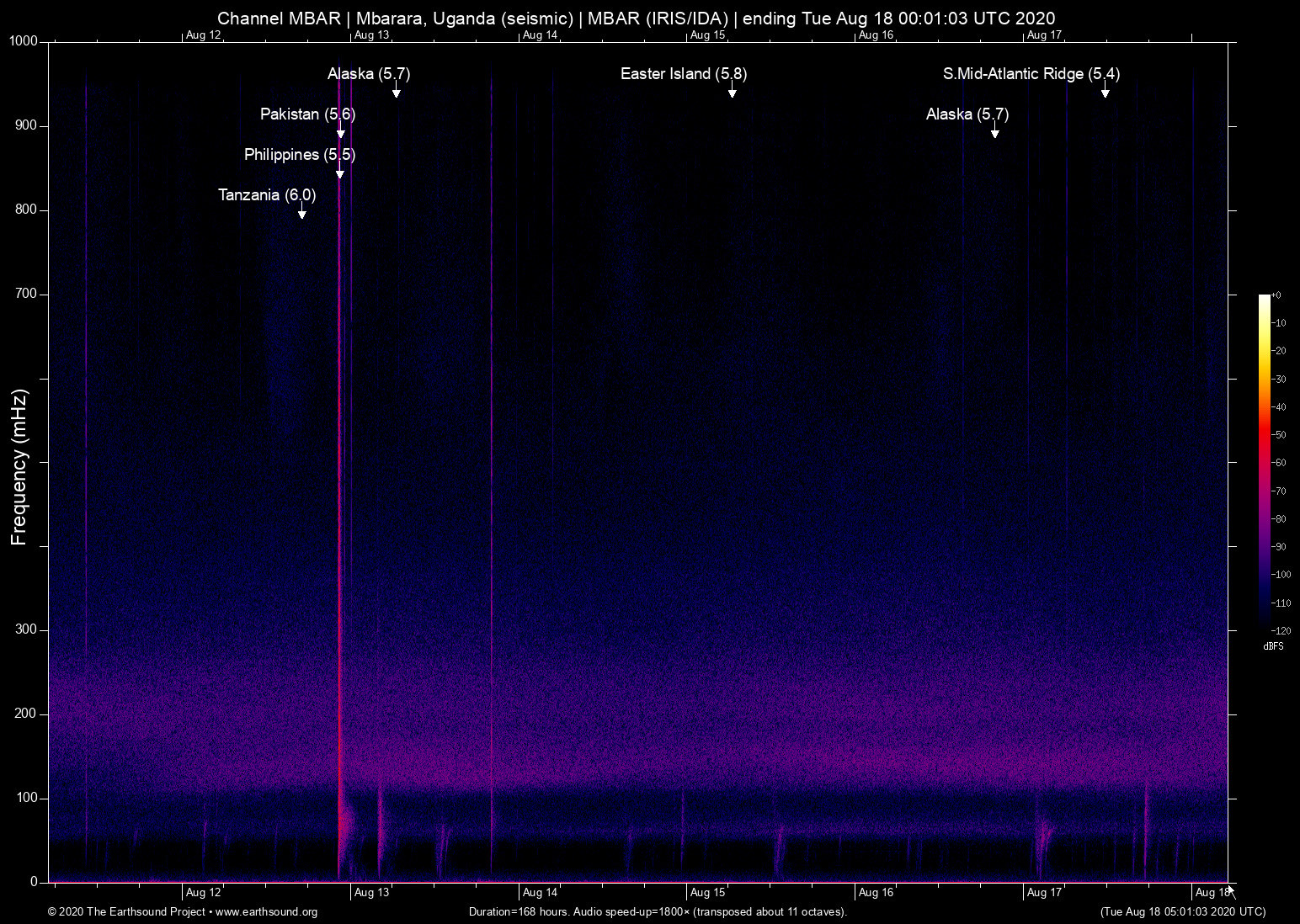
Task: Click the Aug 14 label on bottom axis
Action: pyautogui.click(x=540, y=893)
